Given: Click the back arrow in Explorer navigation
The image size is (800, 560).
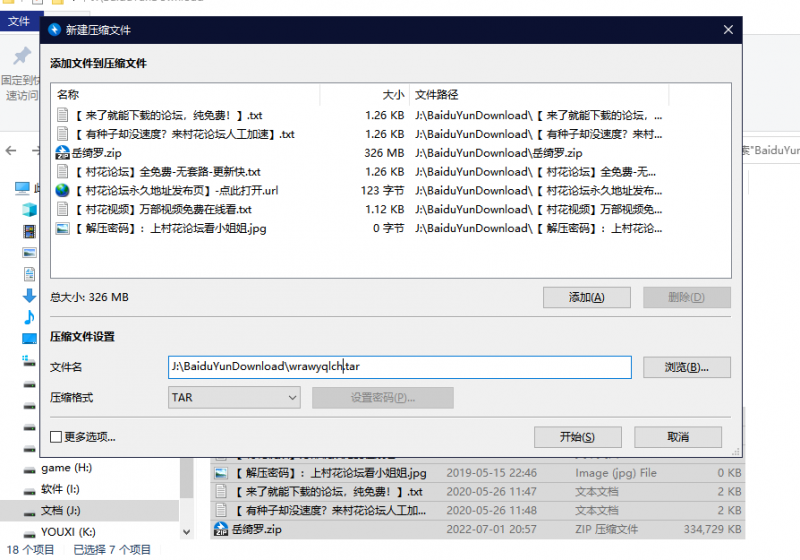Looking at the screenshot, I should point(11,151).
